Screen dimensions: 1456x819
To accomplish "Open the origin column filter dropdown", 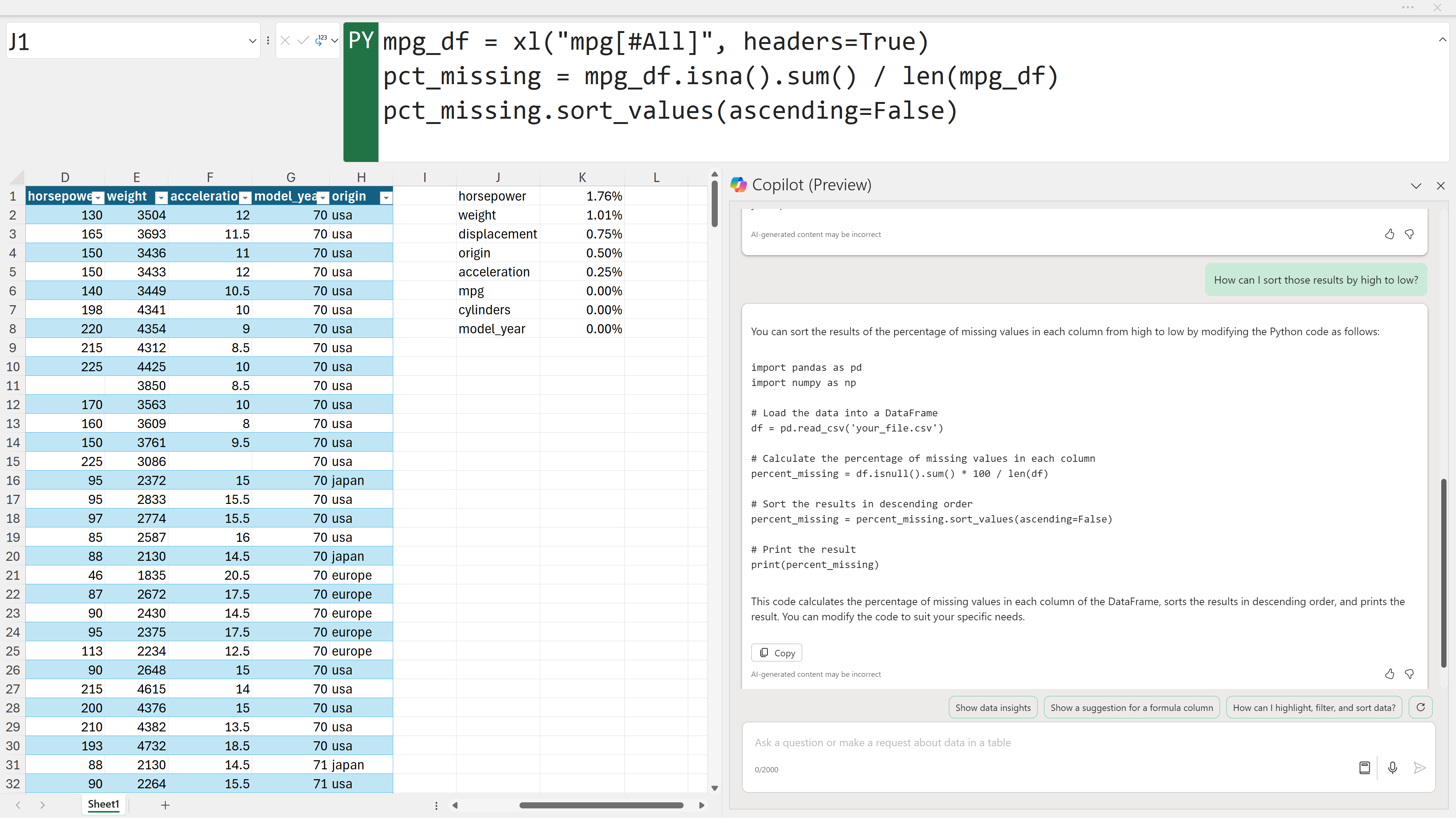I will 386,197.
